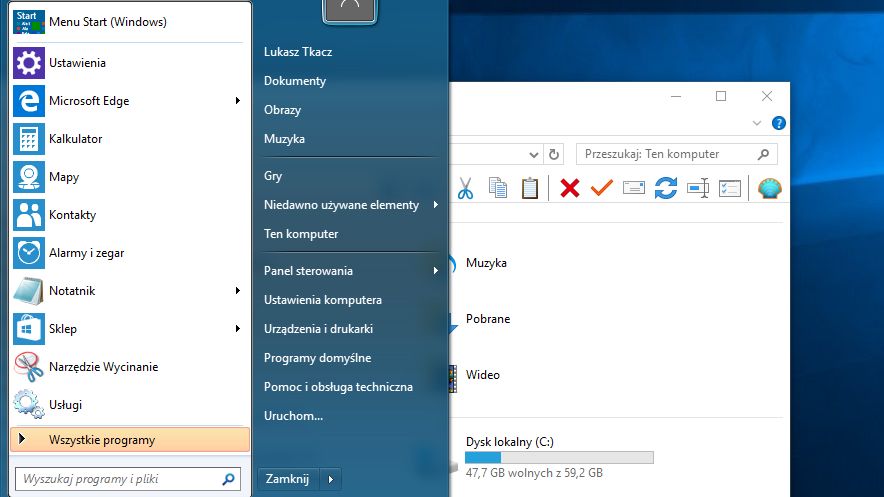
Task: Open Sklep store icon
Action: (x=29, y=329)
